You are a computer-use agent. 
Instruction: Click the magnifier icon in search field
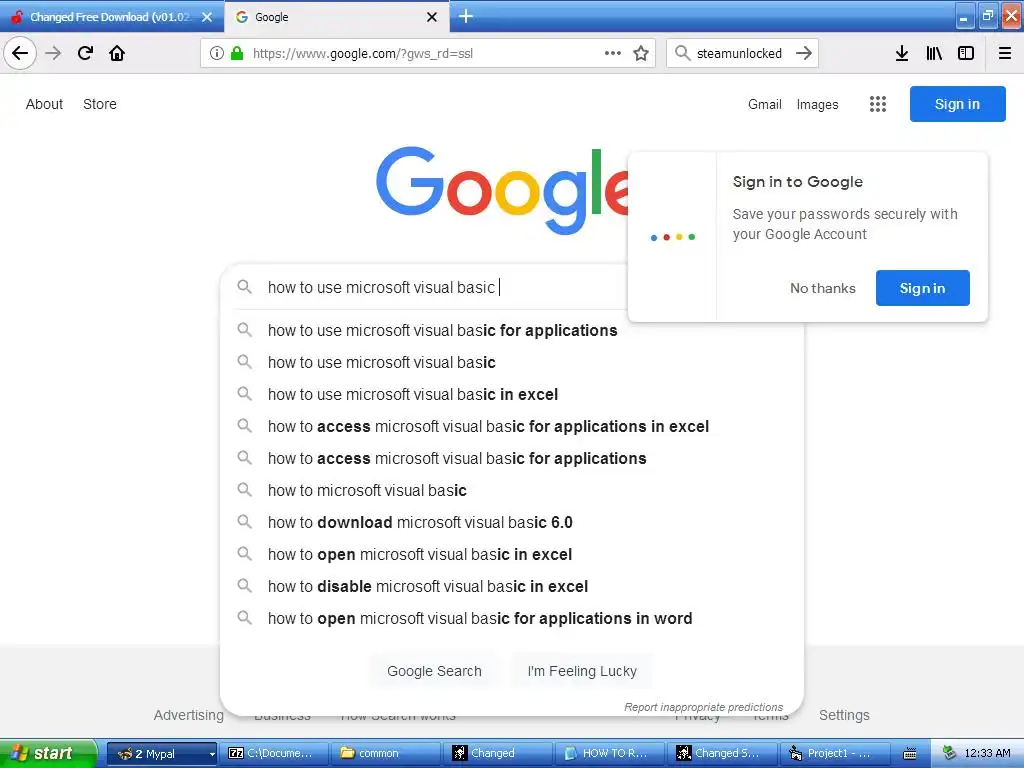tap(244, 287)
